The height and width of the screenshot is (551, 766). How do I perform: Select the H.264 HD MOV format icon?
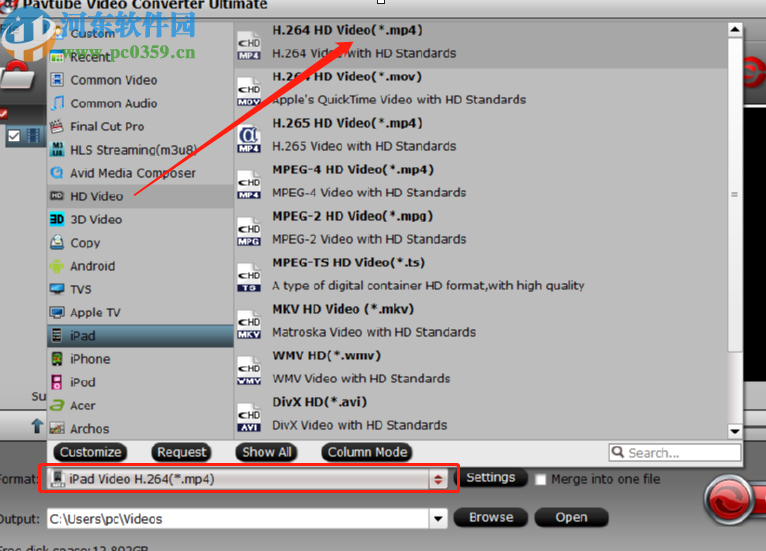pos(249,91)
